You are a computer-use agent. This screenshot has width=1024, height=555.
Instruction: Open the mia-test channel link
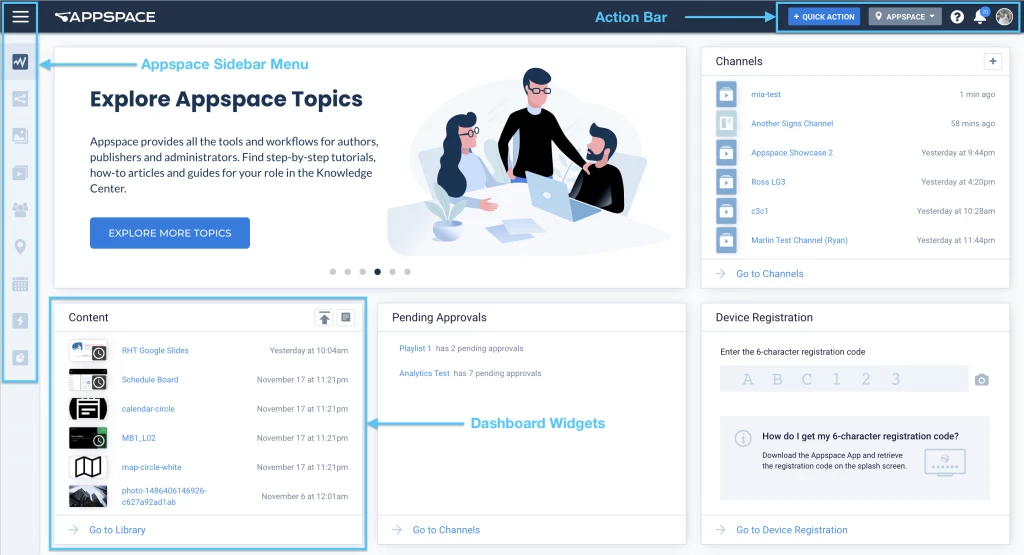coord(765,95)
